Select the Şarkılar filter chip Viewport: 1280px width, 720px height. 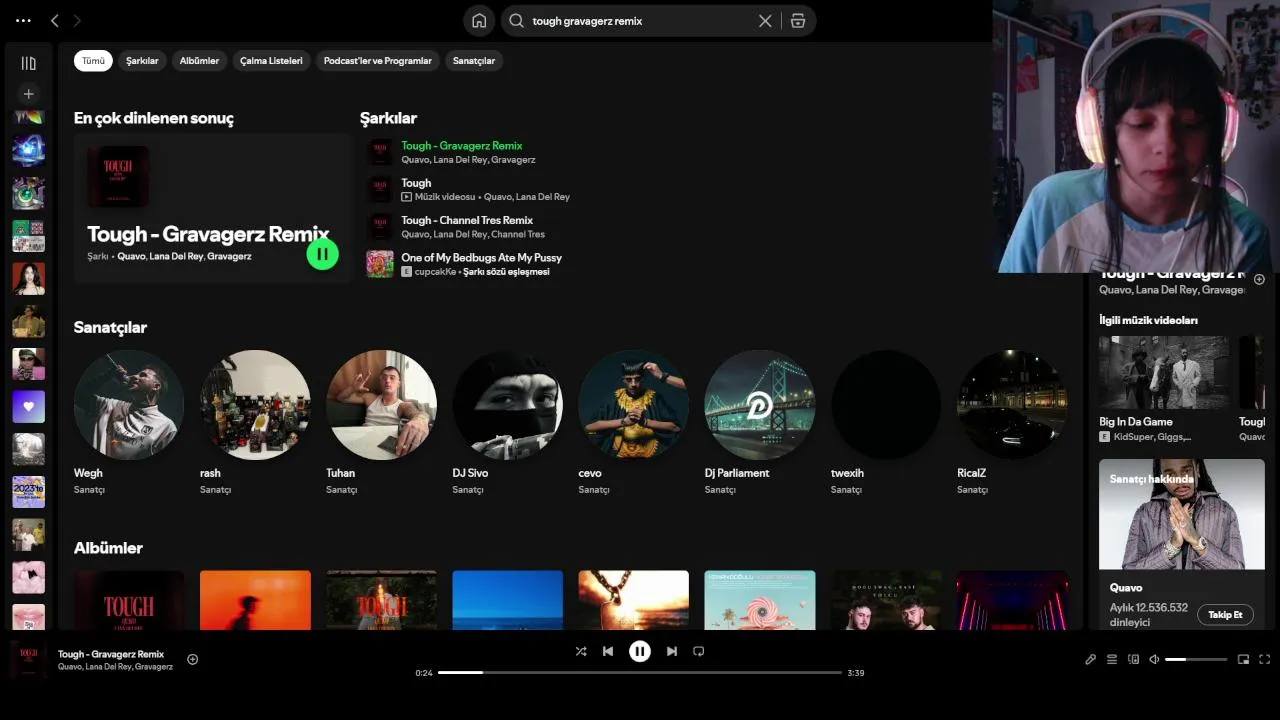click(x=142, y=61)
